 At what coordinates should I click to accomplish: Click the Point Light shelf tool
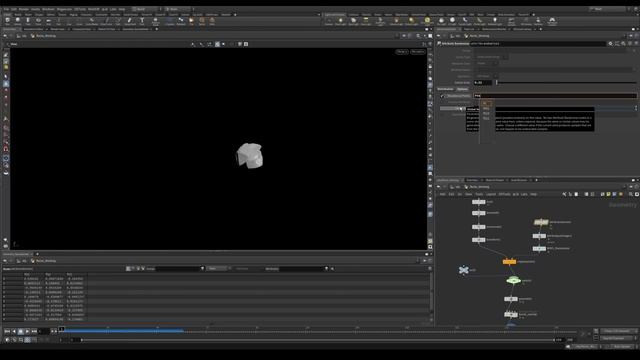(340, 21)
